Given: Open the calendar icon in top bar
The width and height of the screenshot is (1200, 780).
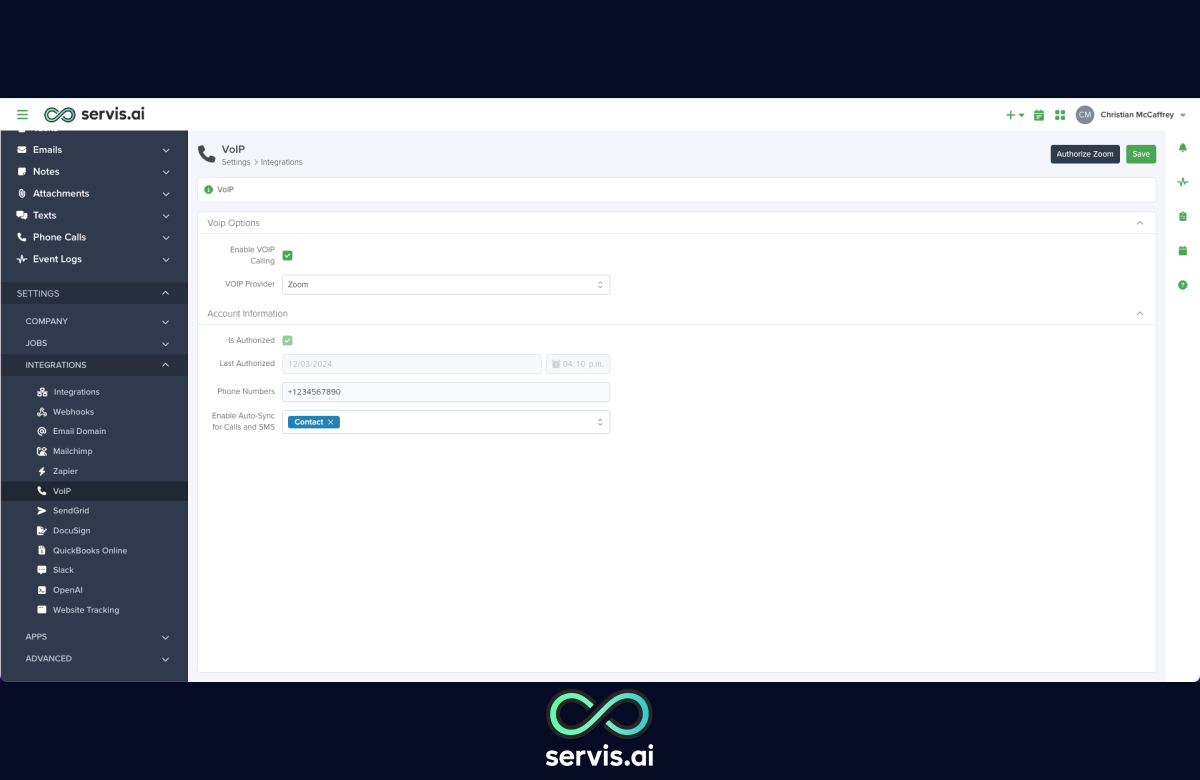Looking at the screenshot, I should click(1039, 115).
